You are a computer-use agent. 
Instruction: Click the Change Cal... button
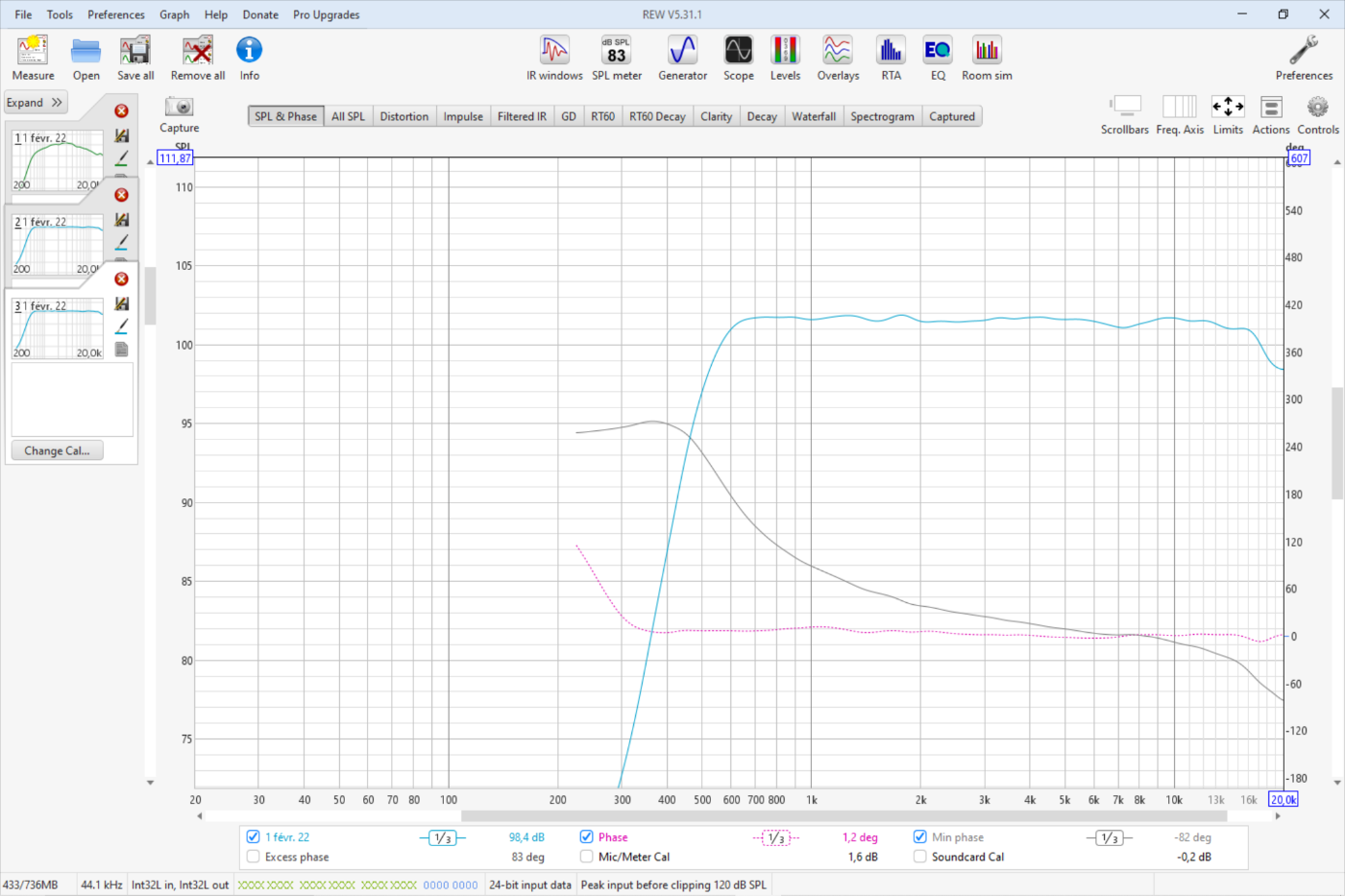click(57, 450)
